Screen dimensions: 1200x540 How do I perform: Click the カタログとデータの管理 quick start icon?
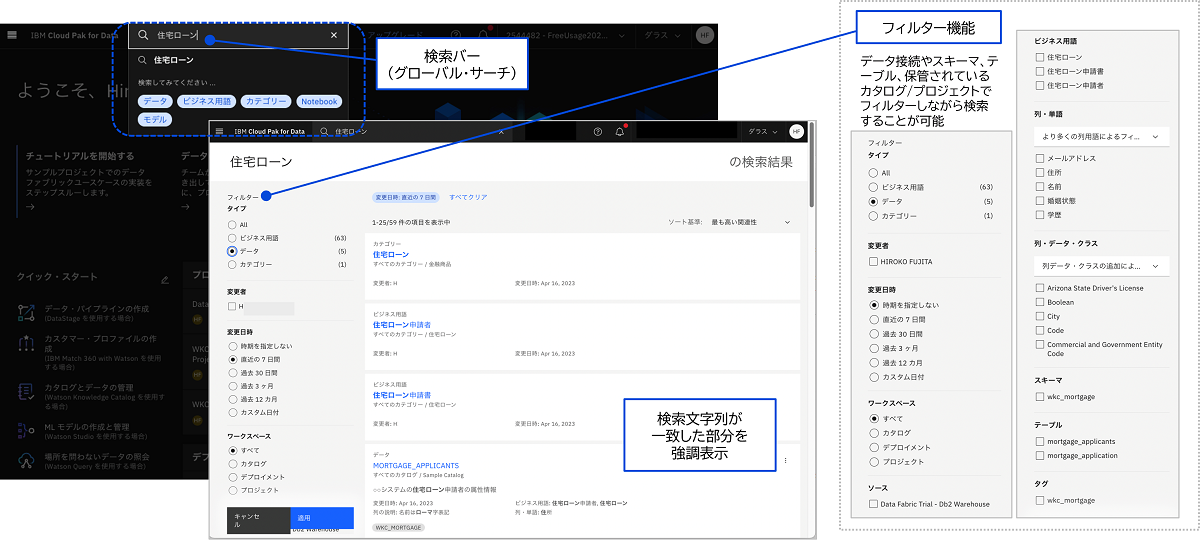coord(27,391)
